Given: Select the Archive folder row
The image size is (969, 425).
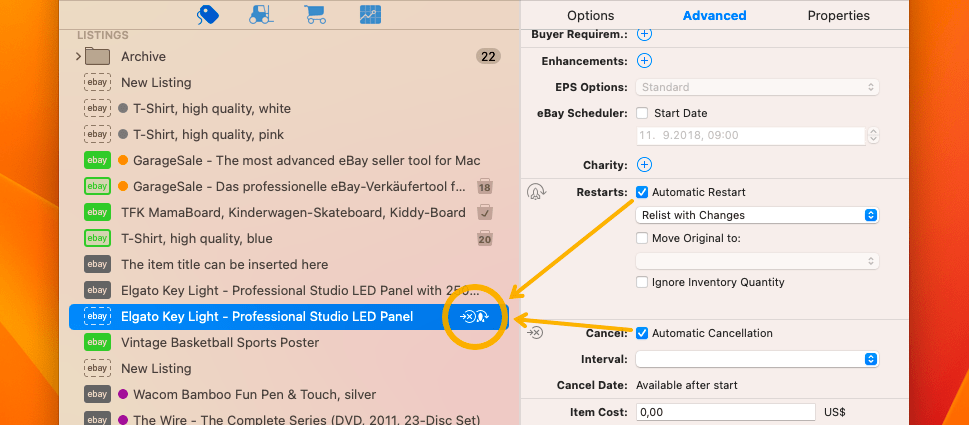Looking at the screenshot, I should coord(288,56).
